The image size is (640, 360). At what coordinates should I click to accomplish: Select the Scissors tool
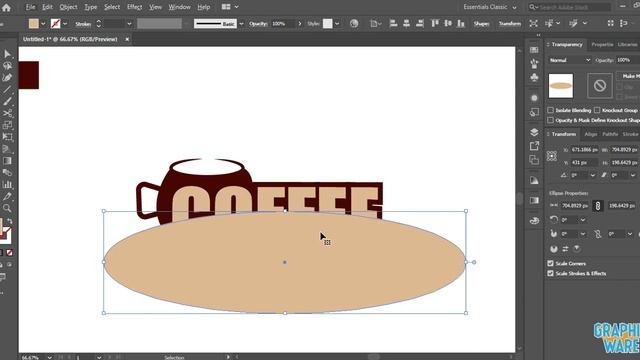pyautogui.click(x=7, y=113)
